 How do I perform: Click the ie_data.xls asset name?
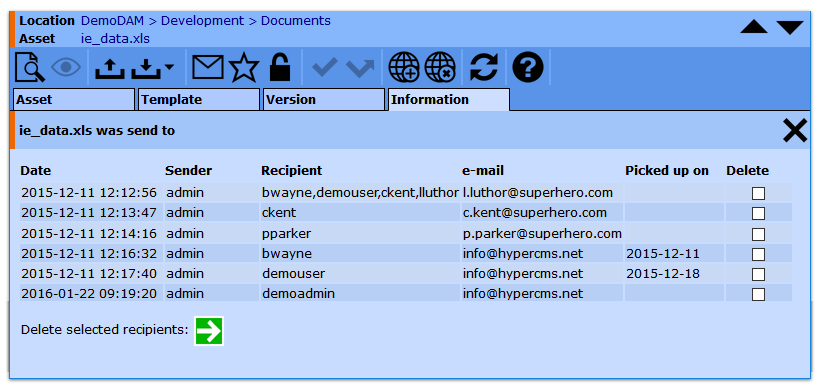115,39
